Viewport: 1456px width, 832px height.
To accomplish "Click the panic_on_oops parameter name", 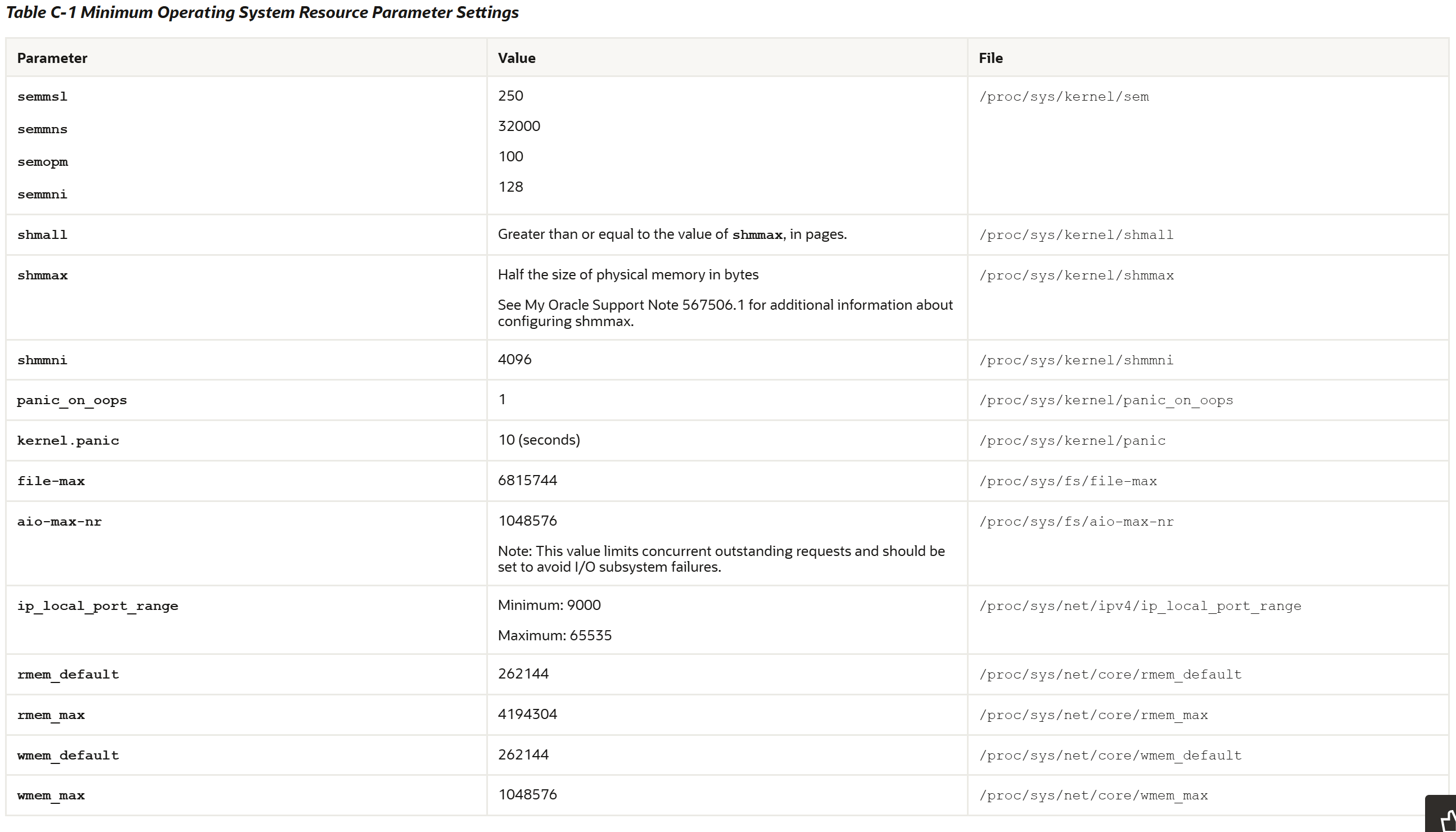I will (72, 400).
